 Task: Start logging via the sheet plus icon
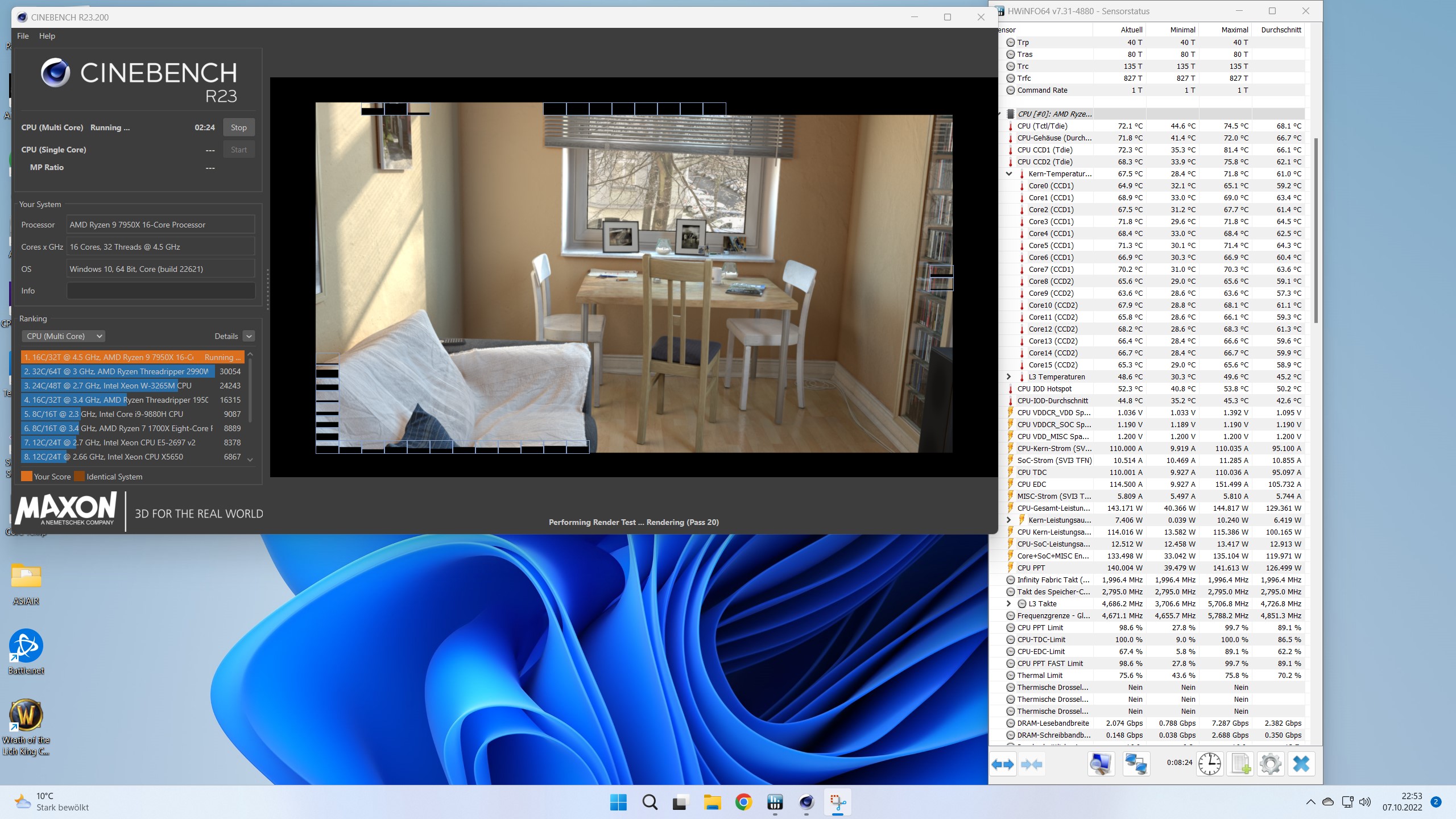1240,764
